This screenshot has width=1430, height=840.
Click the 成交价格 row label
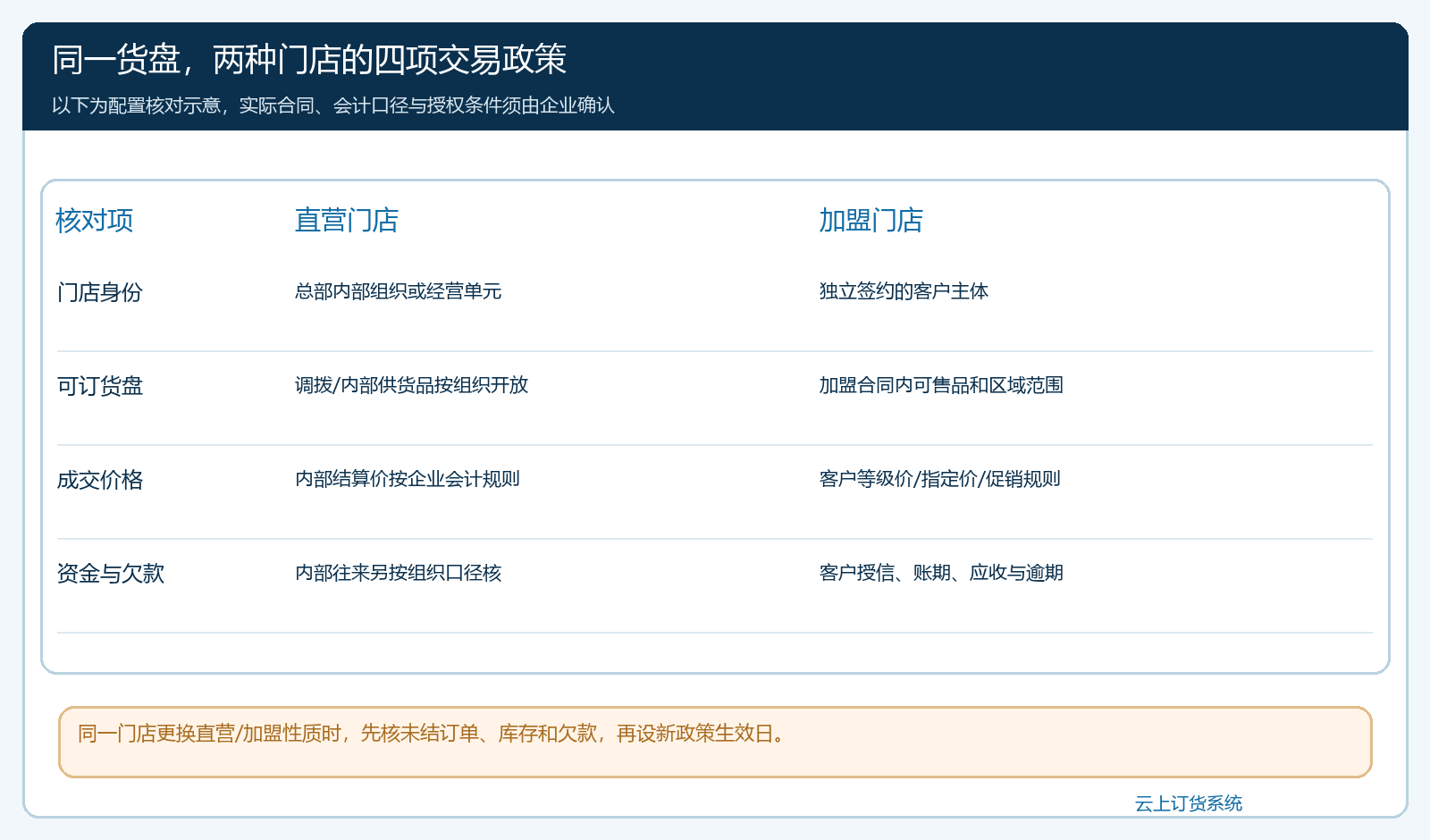click(x=100, y=480)
